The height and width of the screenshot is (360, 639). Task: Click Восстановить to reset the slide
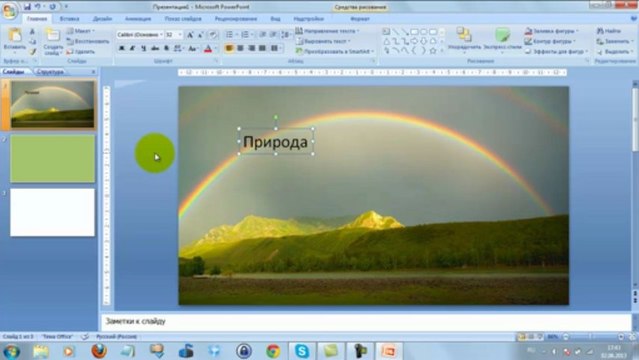click(x=88, y=41)
